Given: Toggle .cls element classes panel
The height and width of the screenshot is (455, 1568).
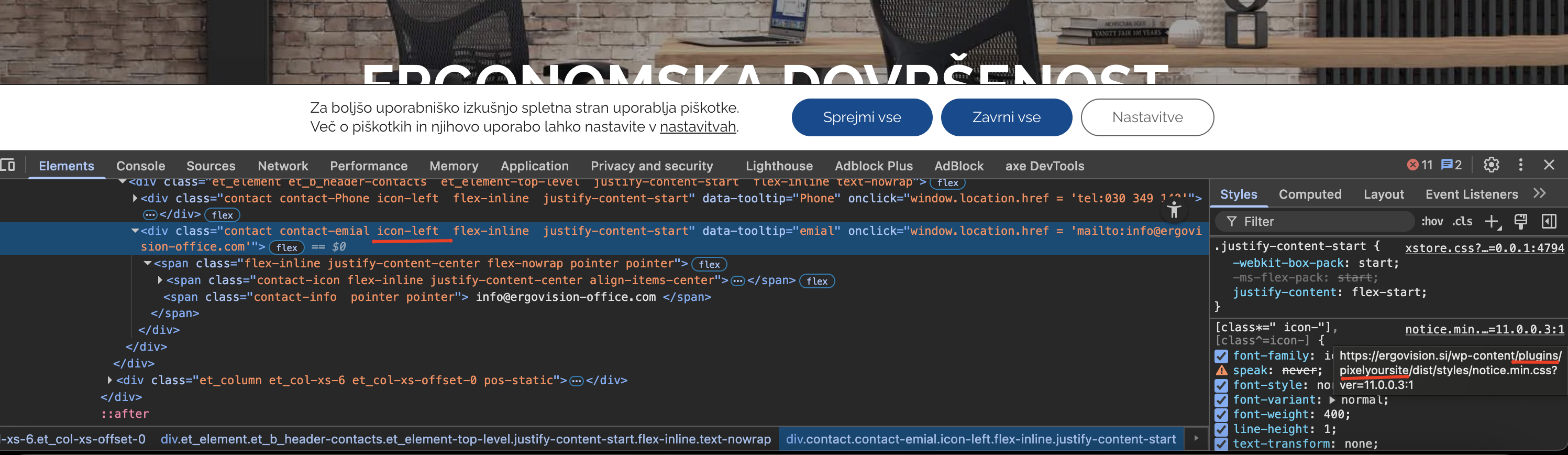Looking at the screenshot, I should pyautogui.click(x=1462, y=222).
